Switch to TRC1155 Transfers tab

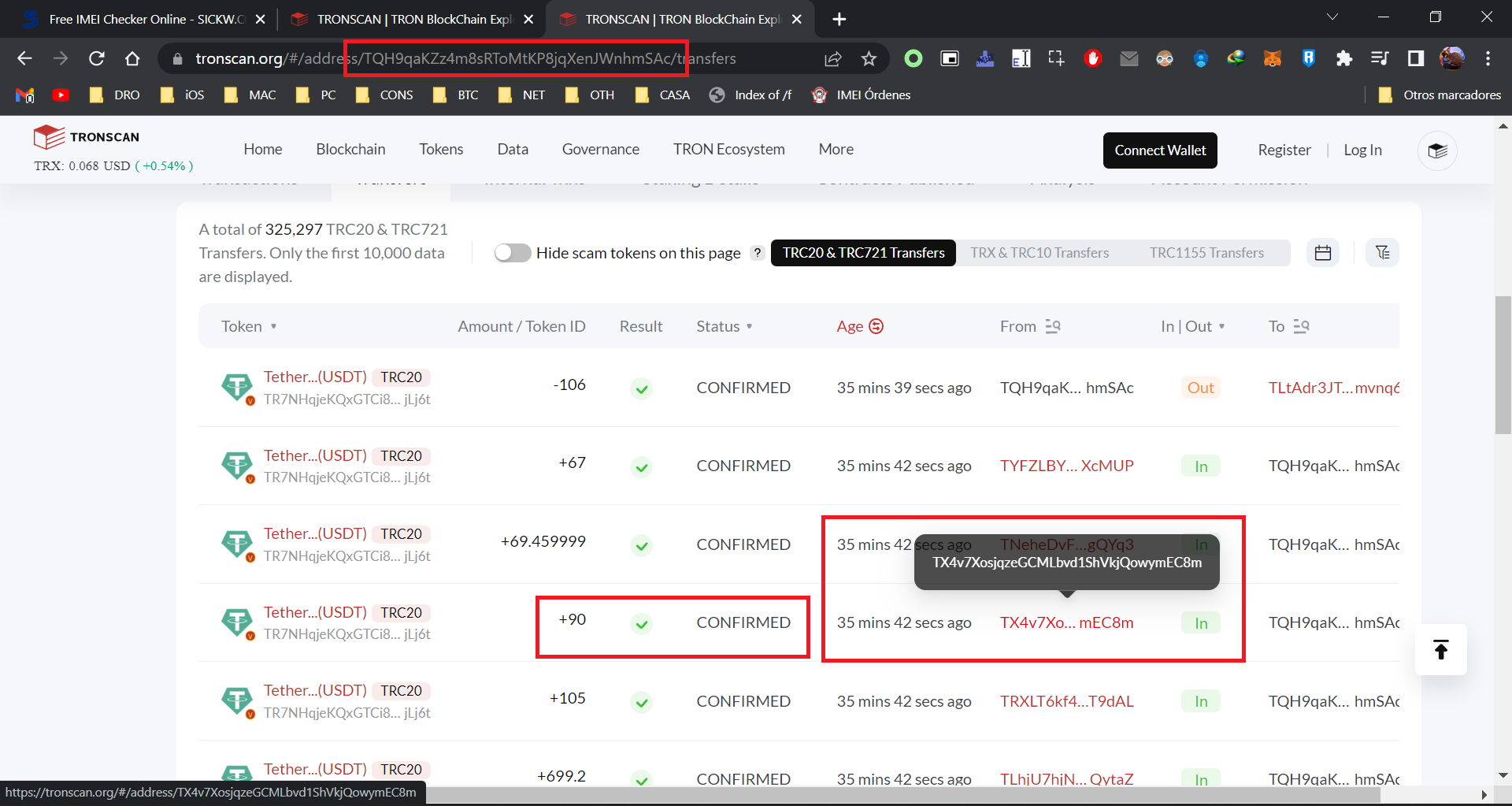point(1206,253)
